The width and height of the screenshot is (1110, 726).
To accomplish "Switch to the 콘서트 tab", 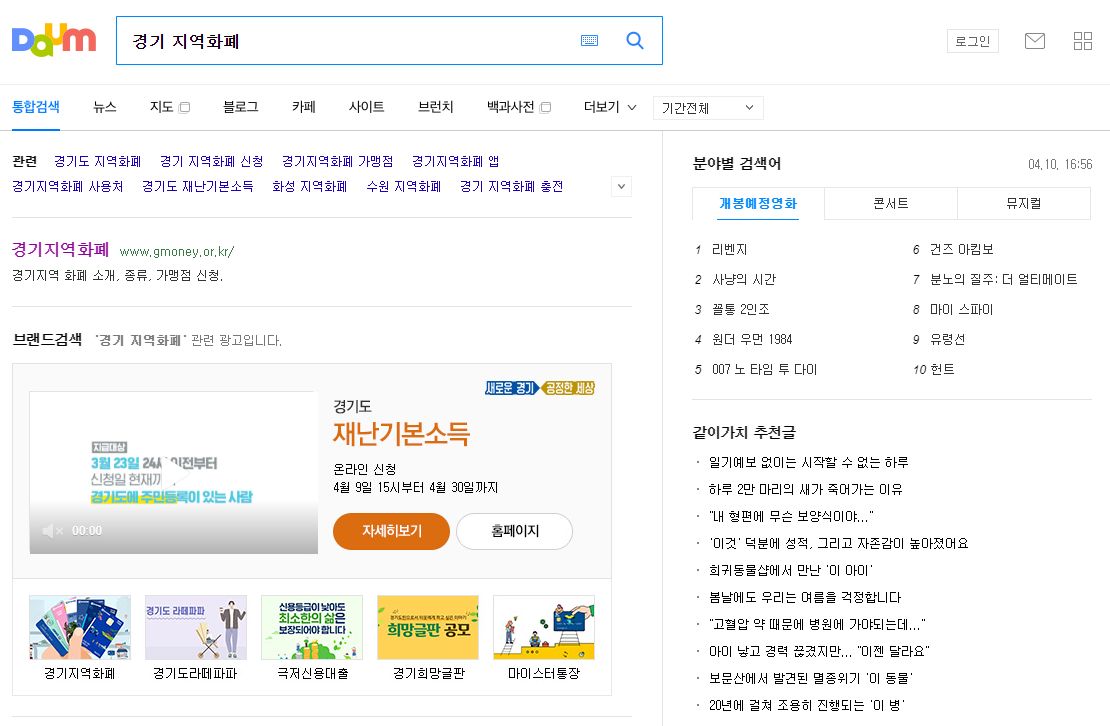I will pos(891,204).
